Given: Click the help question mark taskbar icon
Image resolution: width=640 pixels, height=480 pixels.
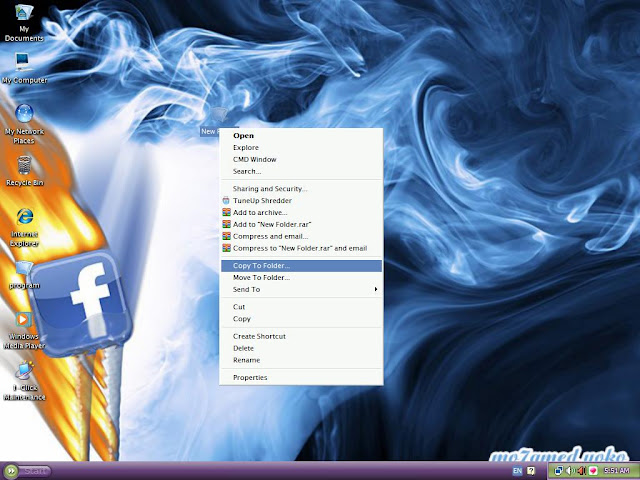Looking at the screenshot, I should [x=531, y=471].
